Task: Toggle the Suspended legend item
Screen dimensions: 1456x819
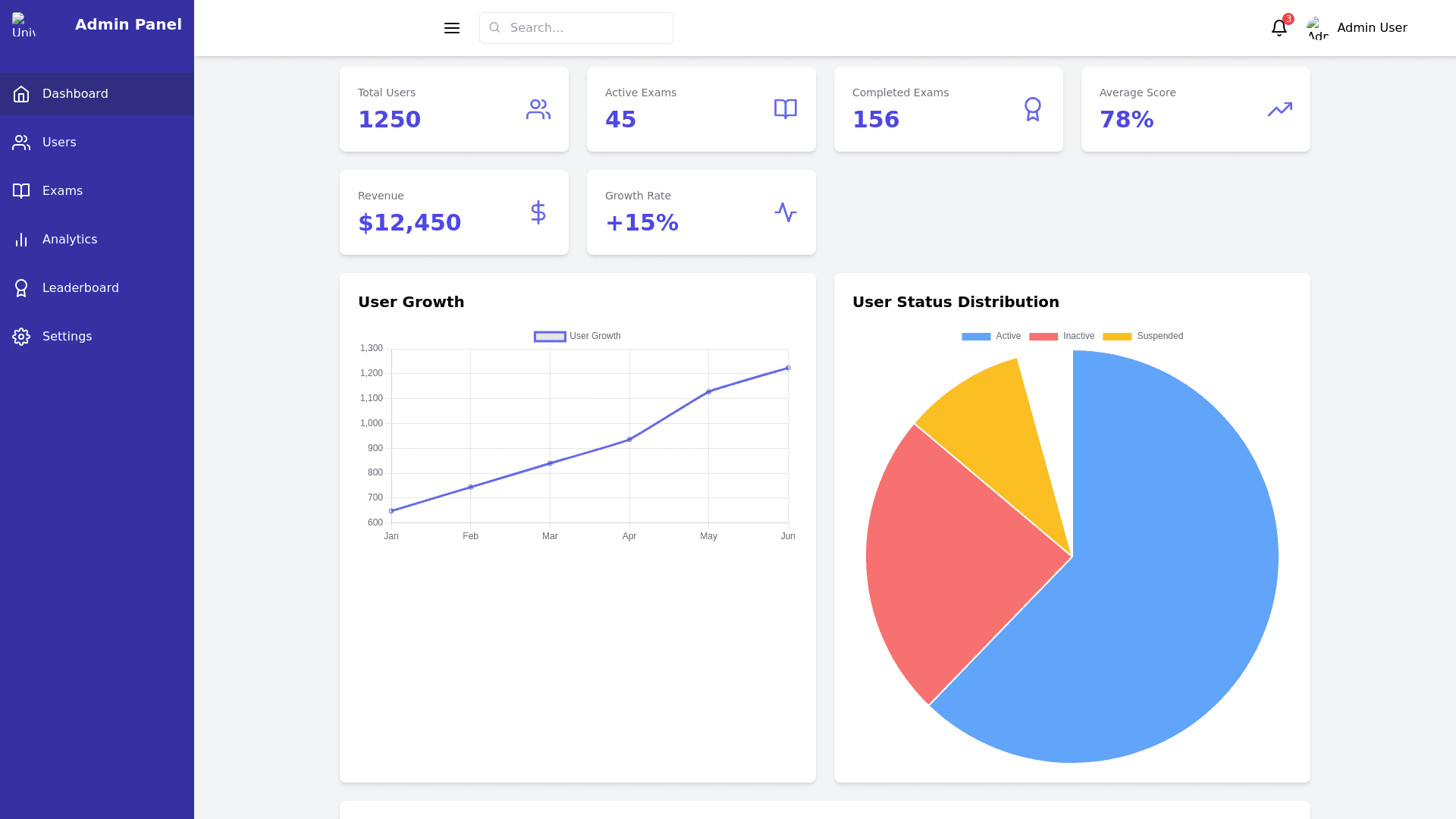Action: (1143, 336)
